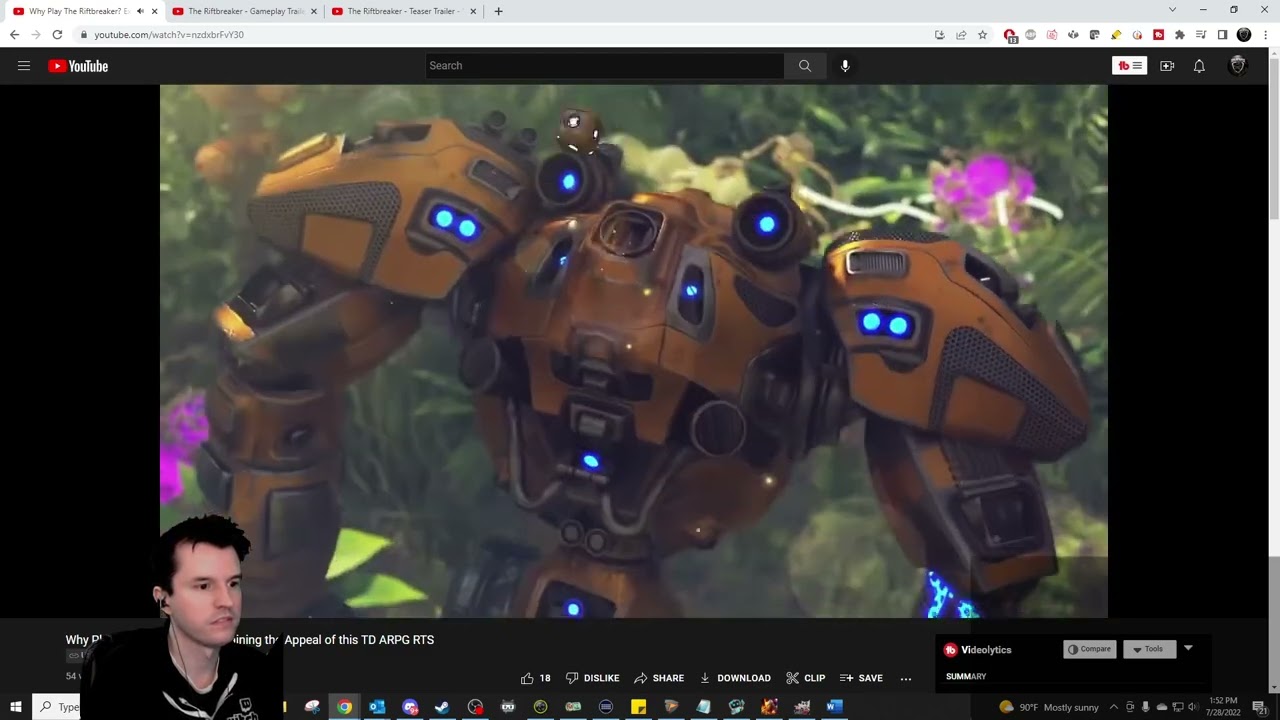Open the Create video camera icon
Image resolution: width=1280 pixels, height=720 pixels.
1167,66
